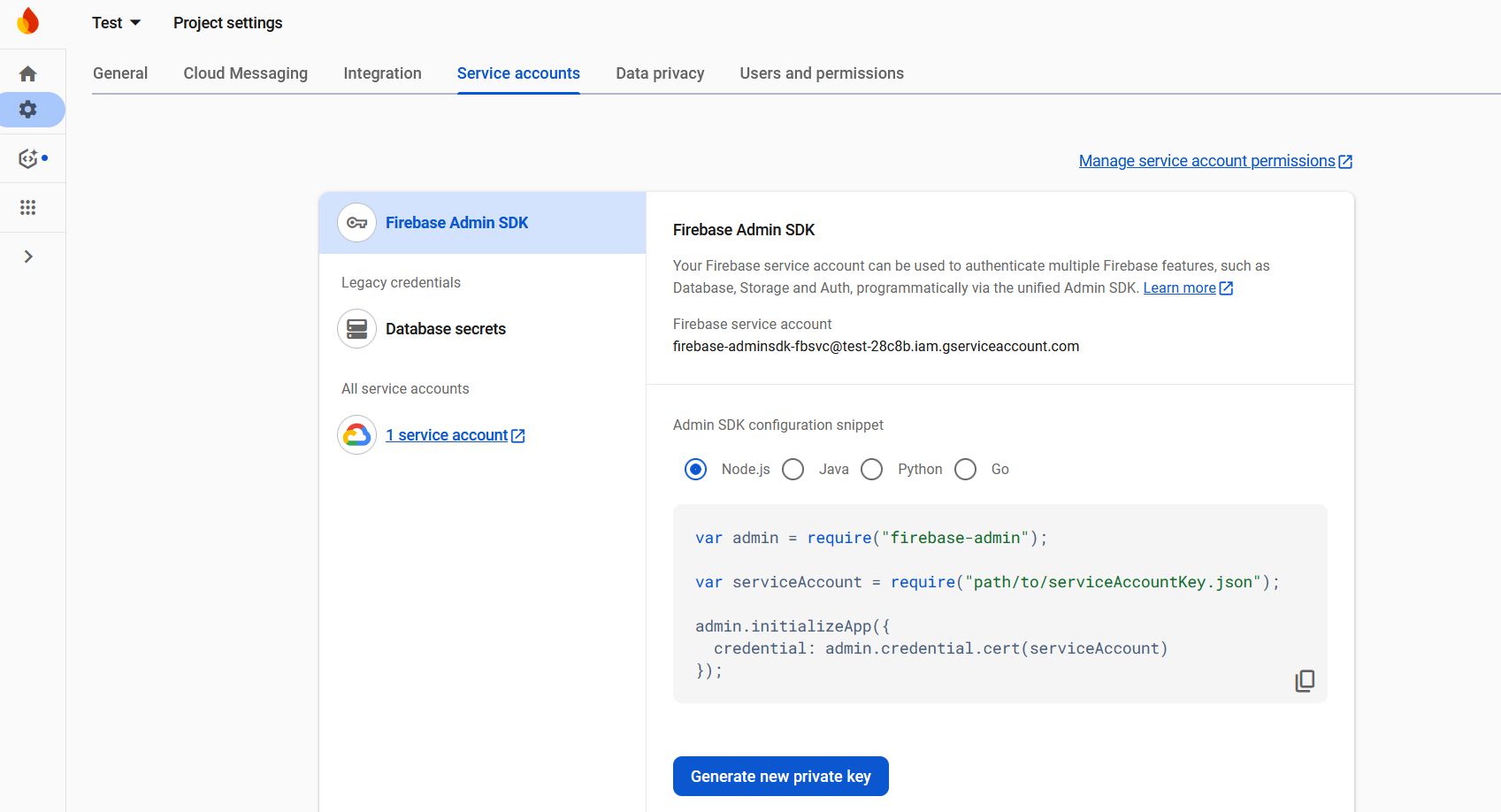Choose the Go radio button

[966, 470]
